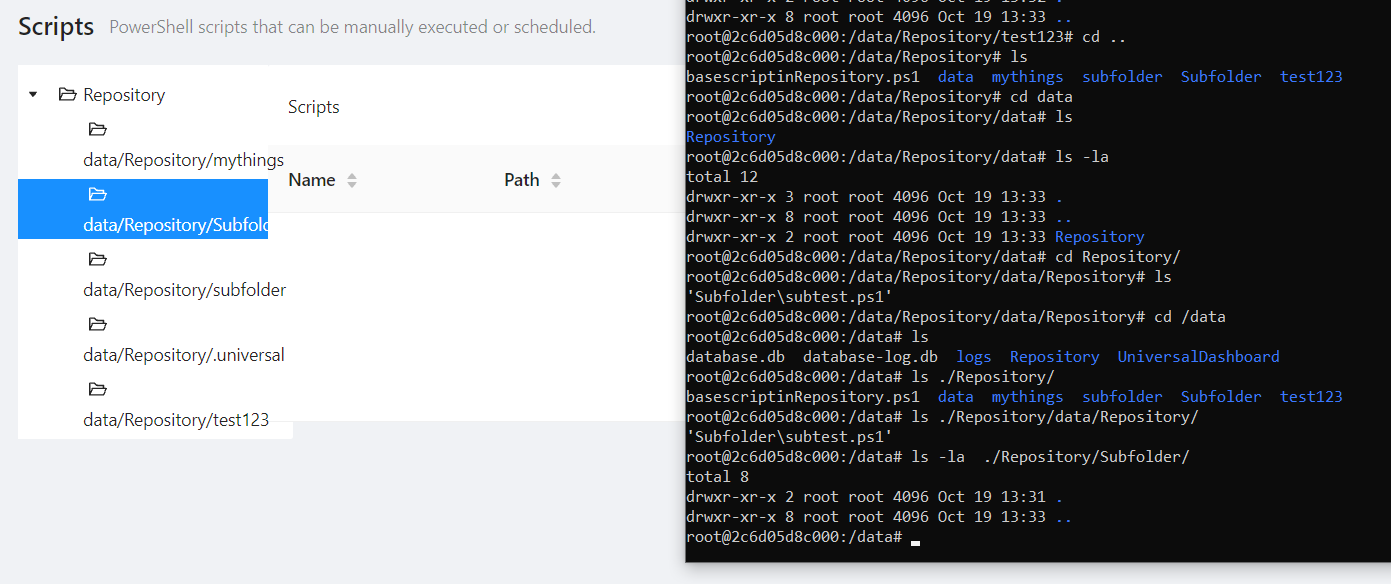Click the folder icon above data/Repository/mythings
The image size is (1391, 584).
97,129
